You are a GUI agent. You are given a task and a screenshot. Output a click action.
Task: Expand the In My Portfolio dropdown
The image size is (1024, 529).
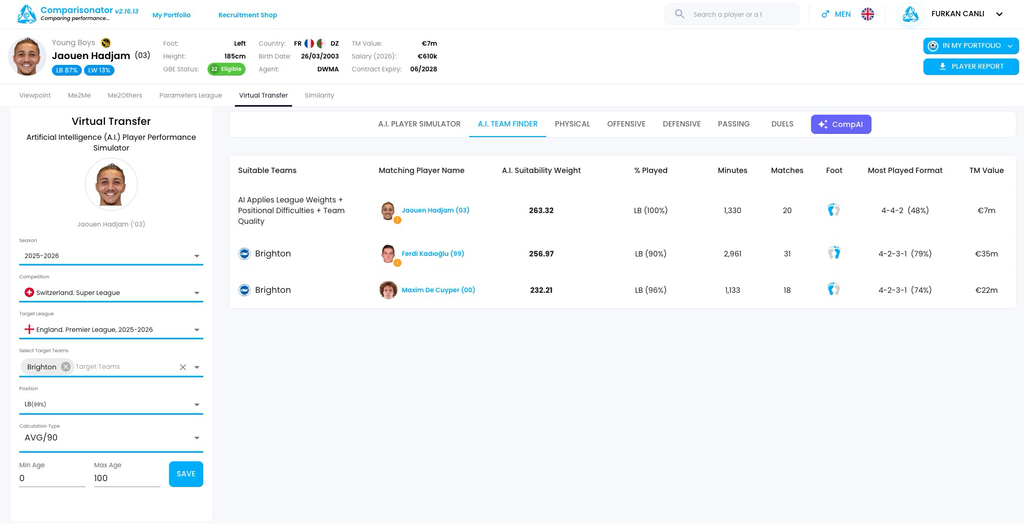(x=1011, y=46)
